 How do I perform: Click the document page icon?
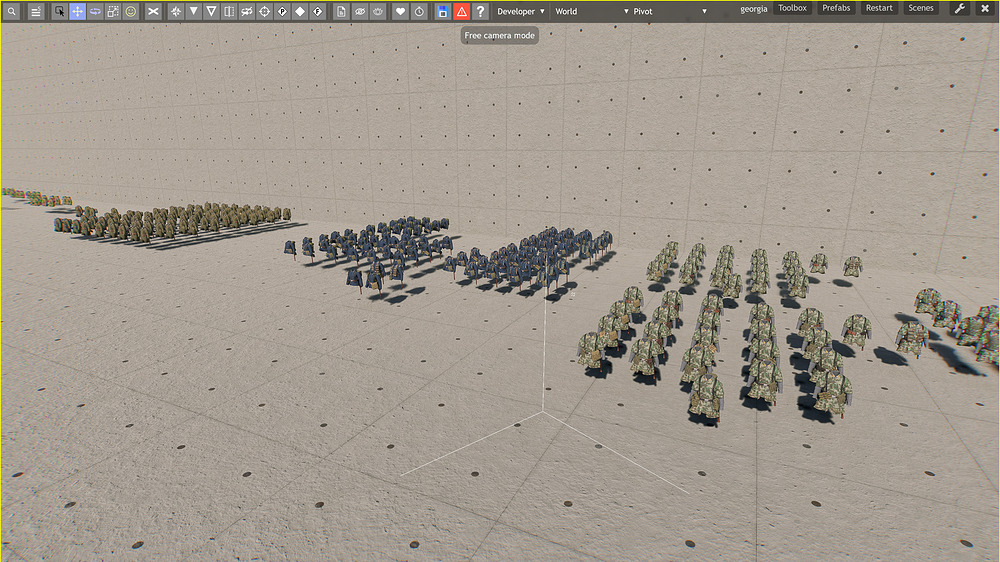click(342, 11)
